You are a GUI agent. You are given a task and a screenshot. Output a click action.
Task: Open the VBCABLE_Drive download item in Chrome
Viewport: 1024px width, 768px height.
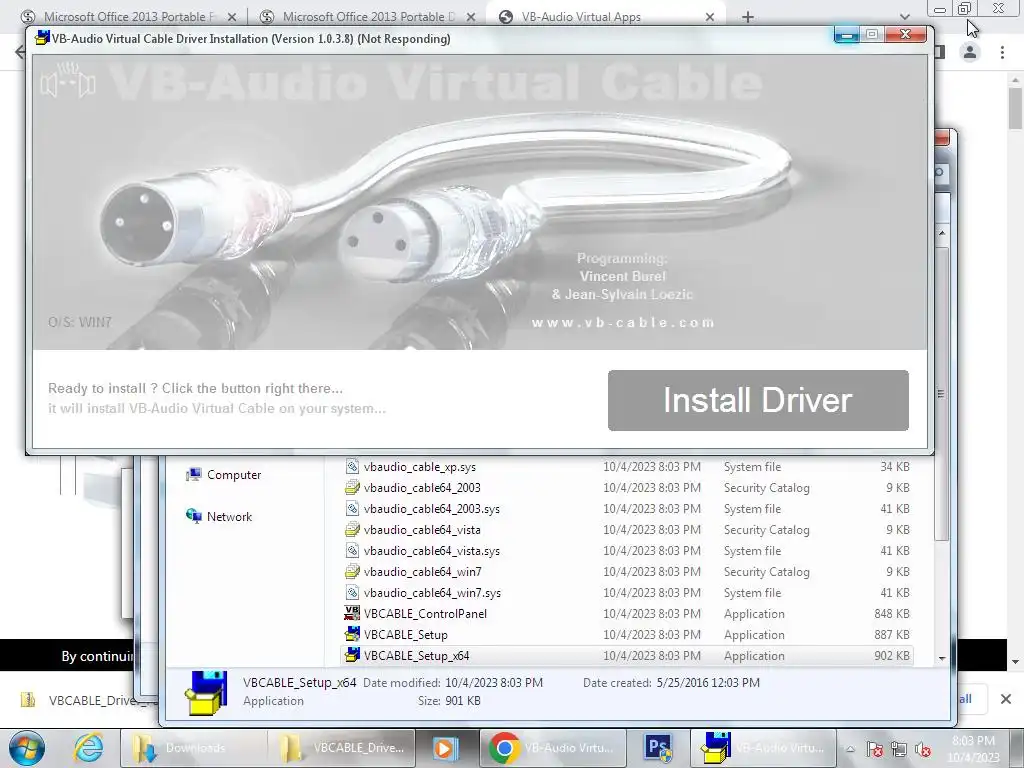[x=88, y=700]
